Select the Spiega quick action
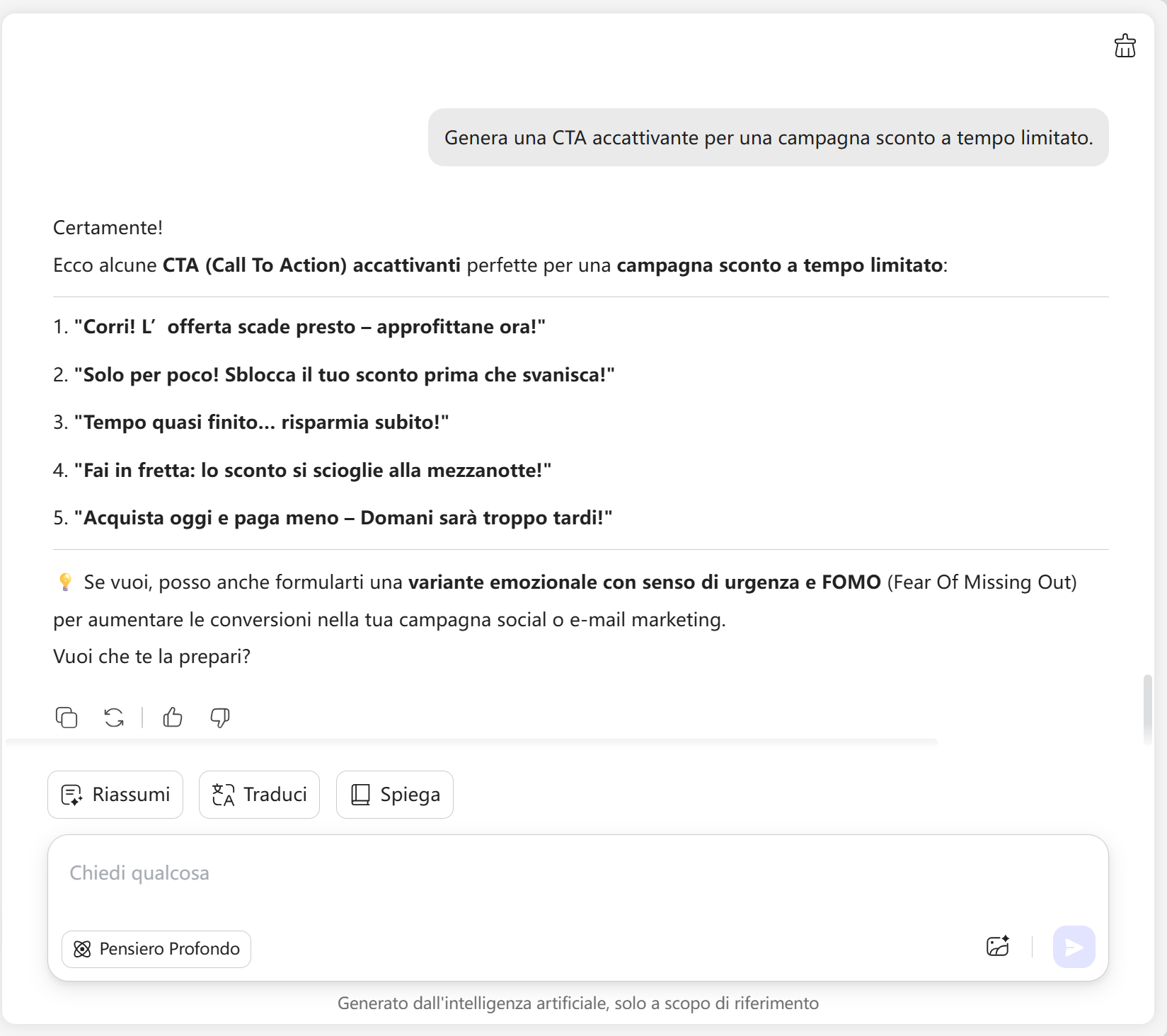The image size is (1167, 1036). (395, 795)
